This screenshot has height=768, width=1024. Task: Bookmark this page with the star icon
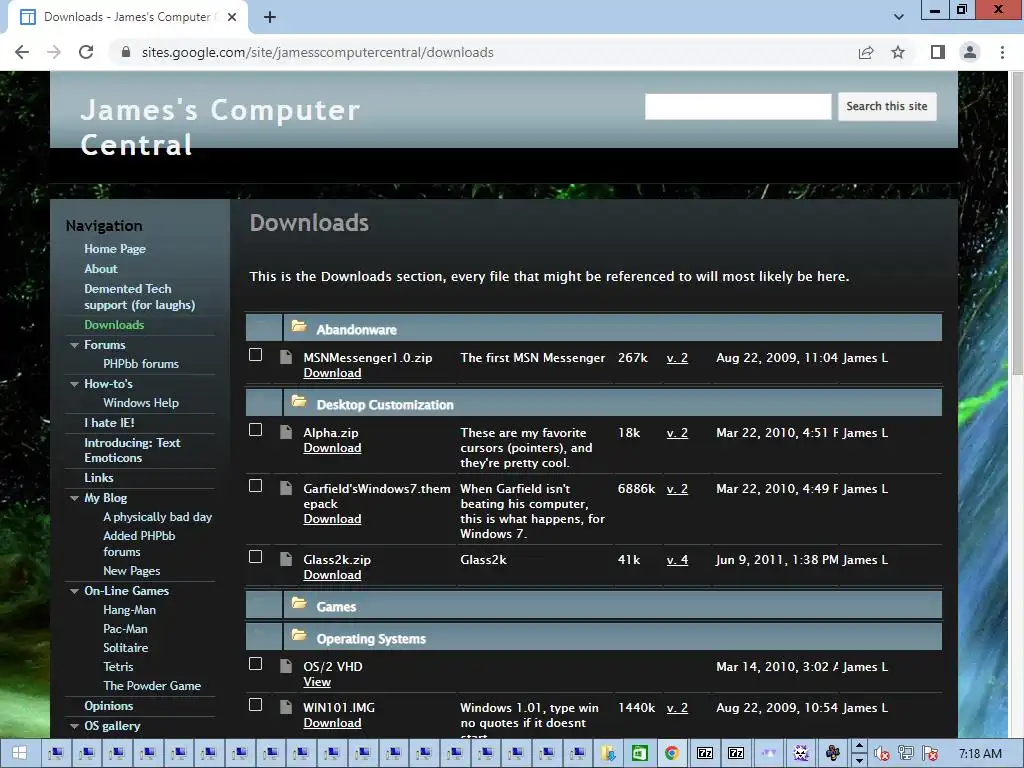point(898,52)
